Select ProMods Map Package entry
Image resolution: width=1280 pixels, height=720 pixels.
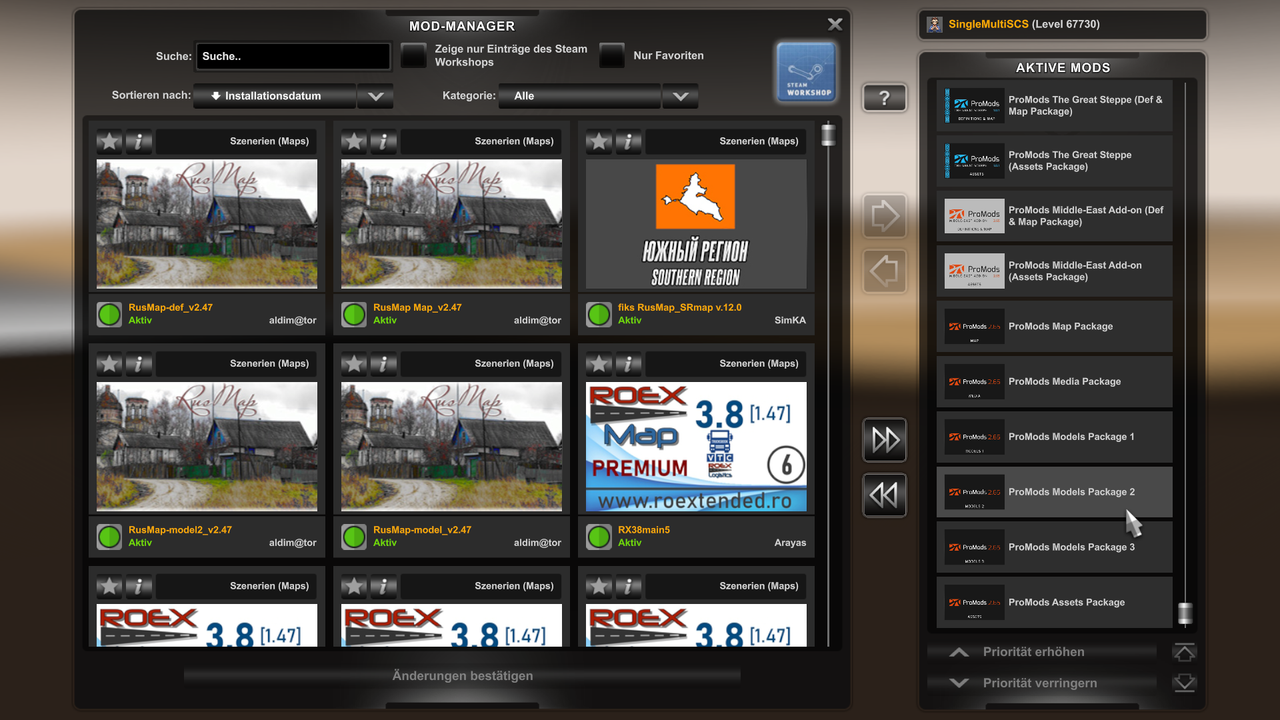coord(1054,326)
